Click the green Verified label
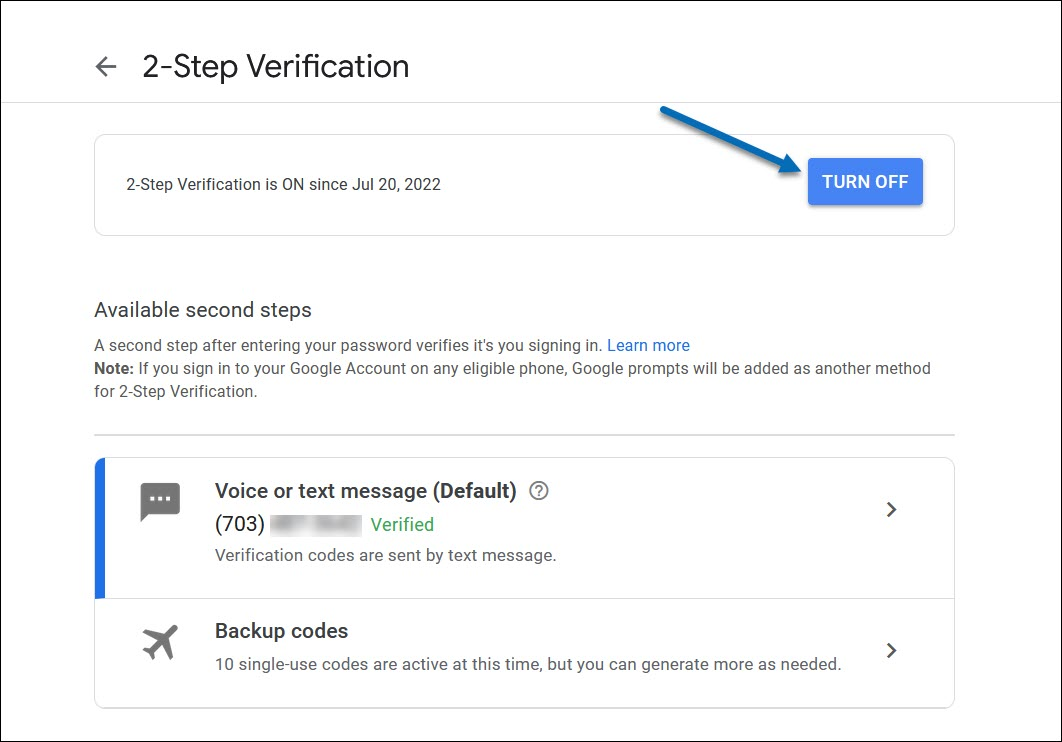The width and height of the screenshot is (1062, 742). [x=402, y=524]
